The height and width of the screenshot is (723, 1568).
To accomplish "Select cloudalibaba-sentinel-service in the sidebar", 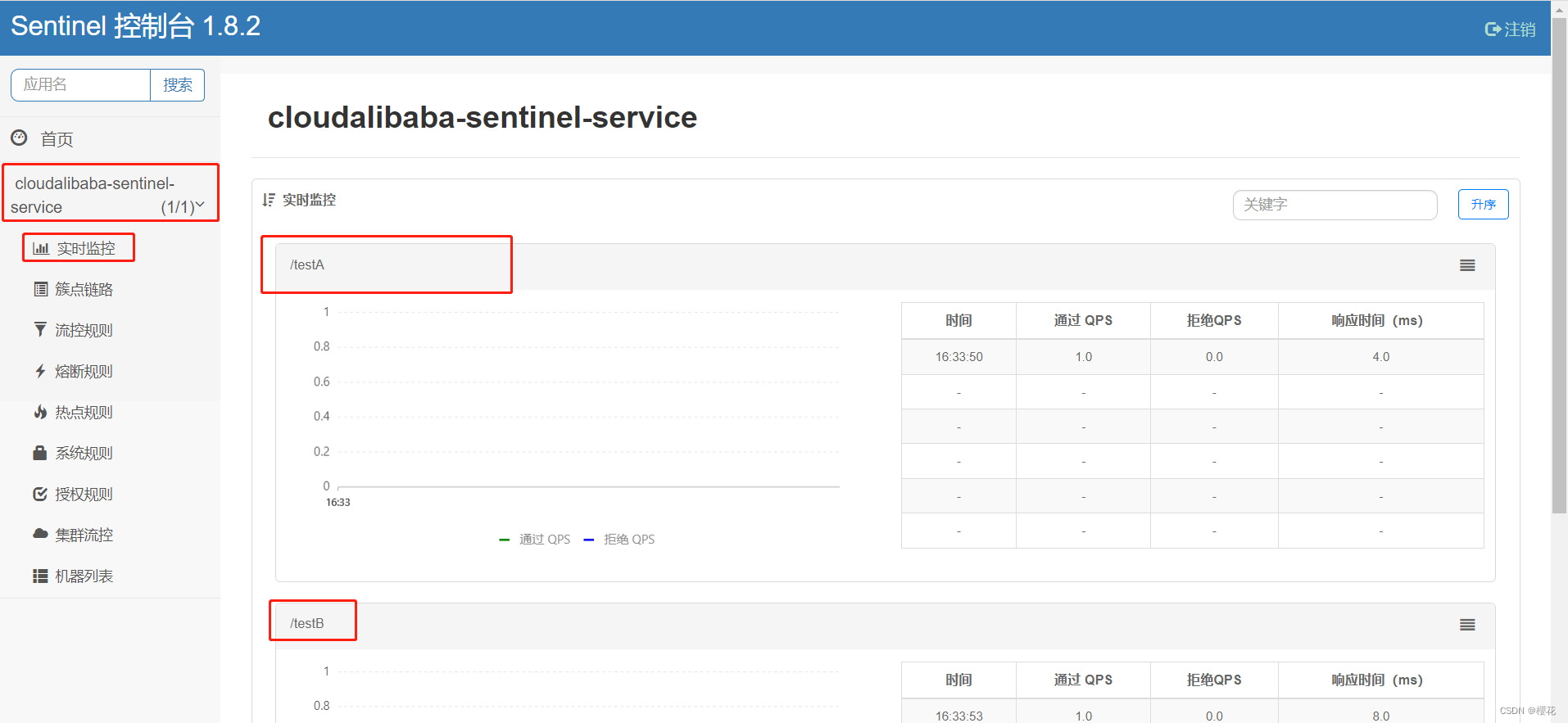I will [x=110, y=194].
